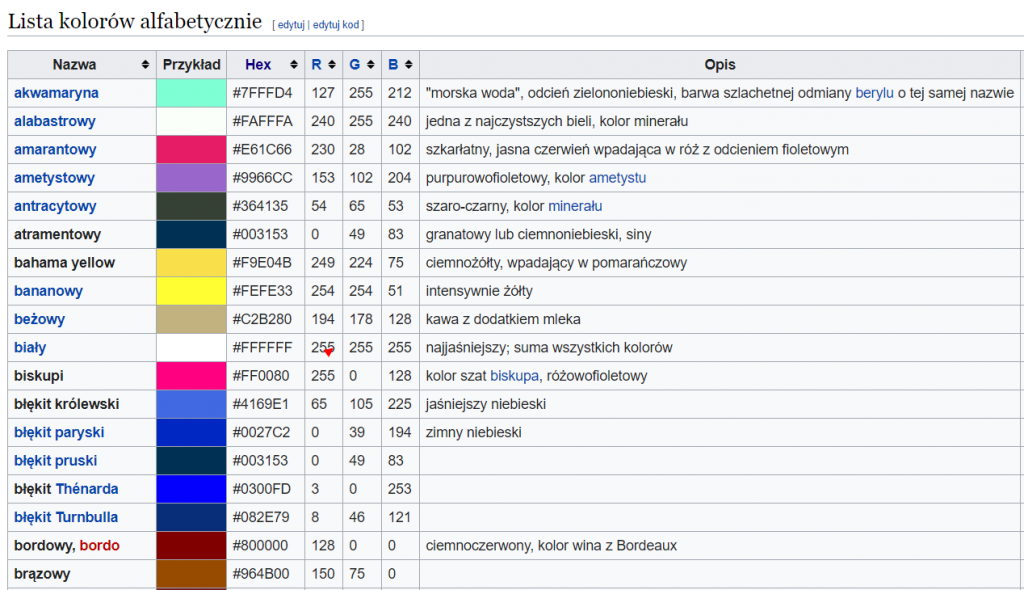Click sort arrows next to R header
Image resolution: width=1024 pixels, height=590 pixels.
[332, 65]
